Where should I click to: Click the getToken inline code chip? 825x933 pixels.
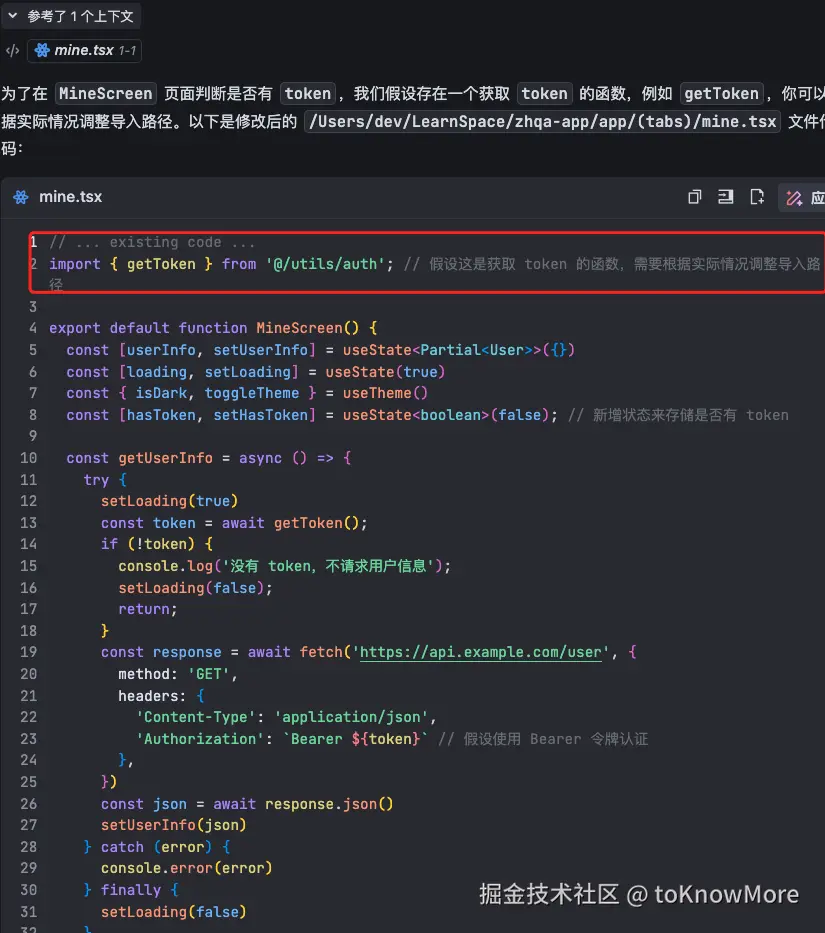[722, 93]
